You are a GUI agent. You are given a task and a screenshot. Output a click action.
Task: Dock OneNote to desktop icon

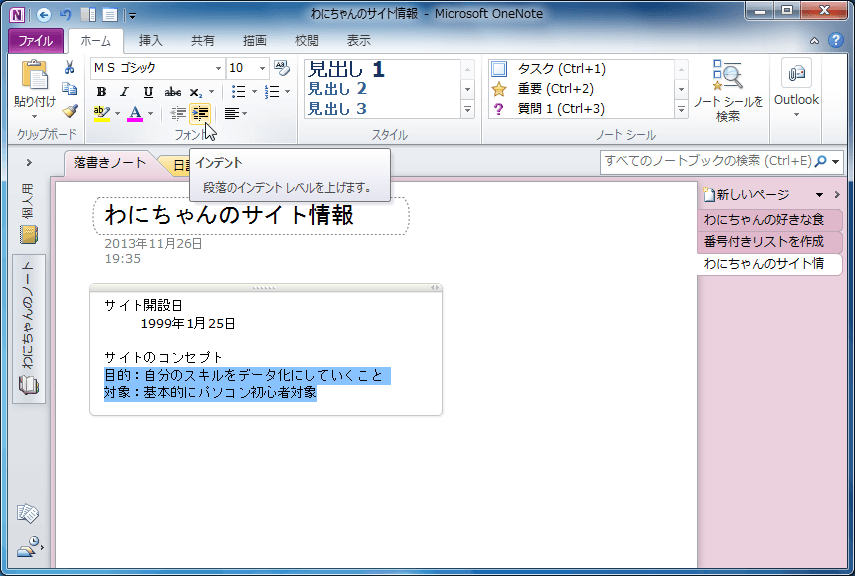pyautogui.click(x=88, y=15)
